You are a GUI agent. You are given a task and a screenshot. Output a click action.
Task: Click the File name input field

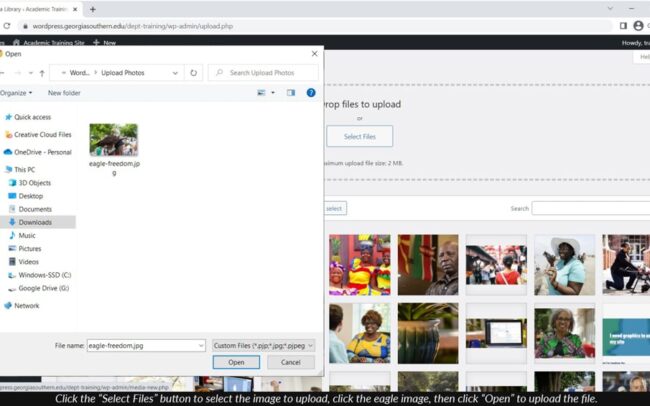[x=142, y=345]
